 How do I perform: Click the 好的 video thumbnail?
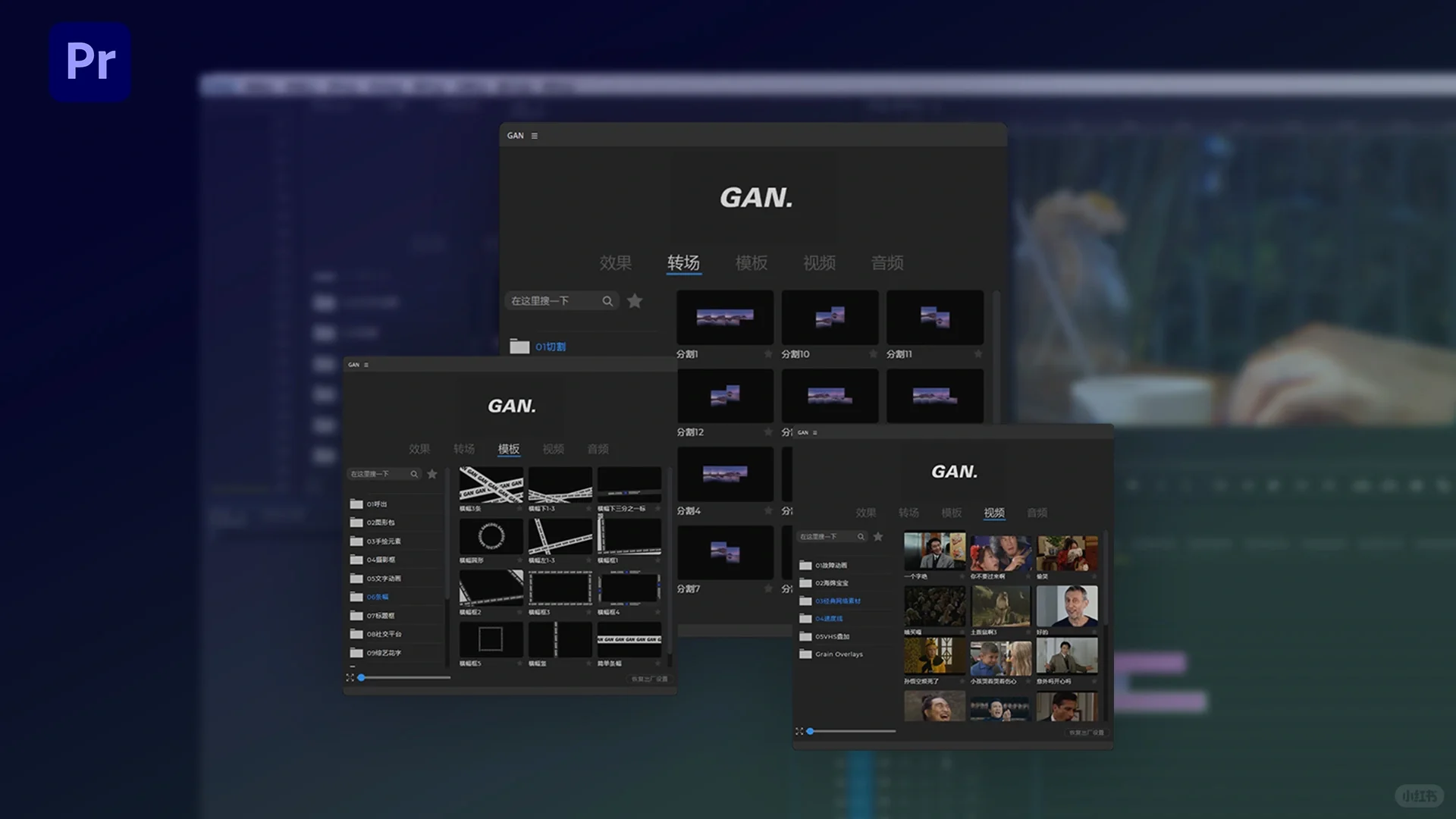click(1067, 606)
